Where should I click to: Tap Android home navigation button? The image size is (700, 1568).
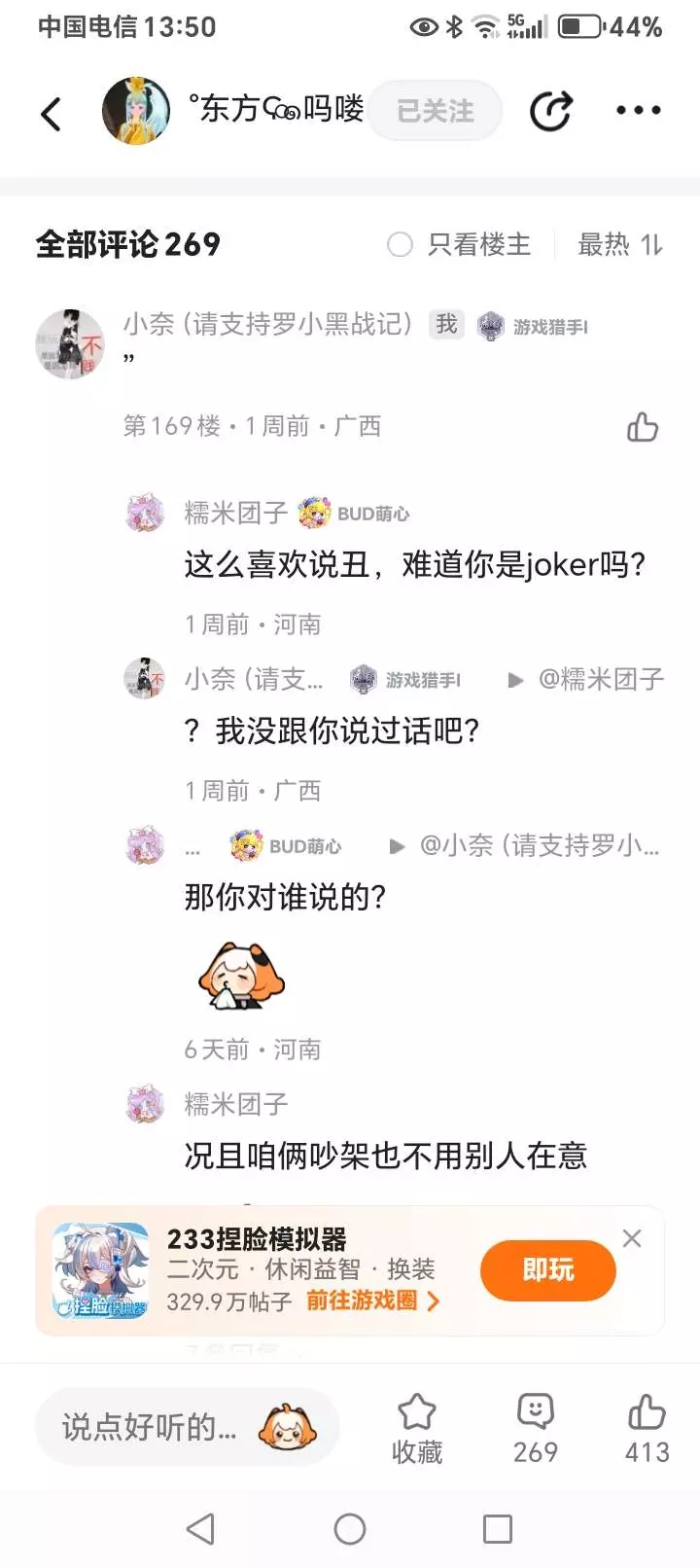click(x=350, y=1529)
